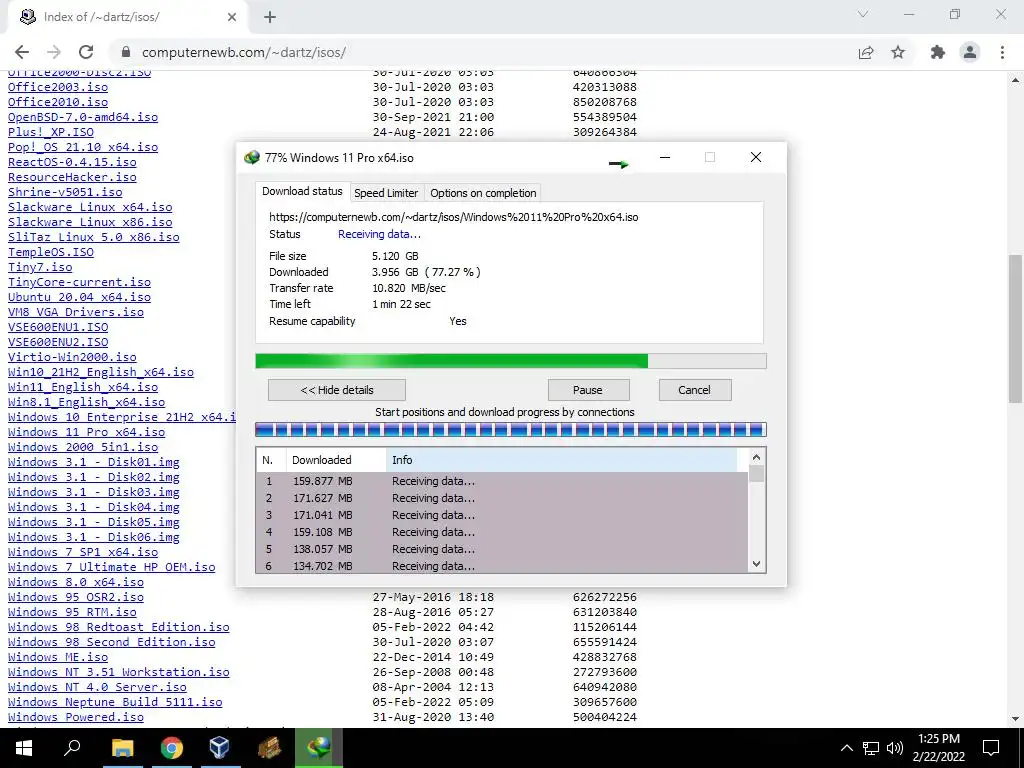Minimize the download dialog

coord(665,157)
